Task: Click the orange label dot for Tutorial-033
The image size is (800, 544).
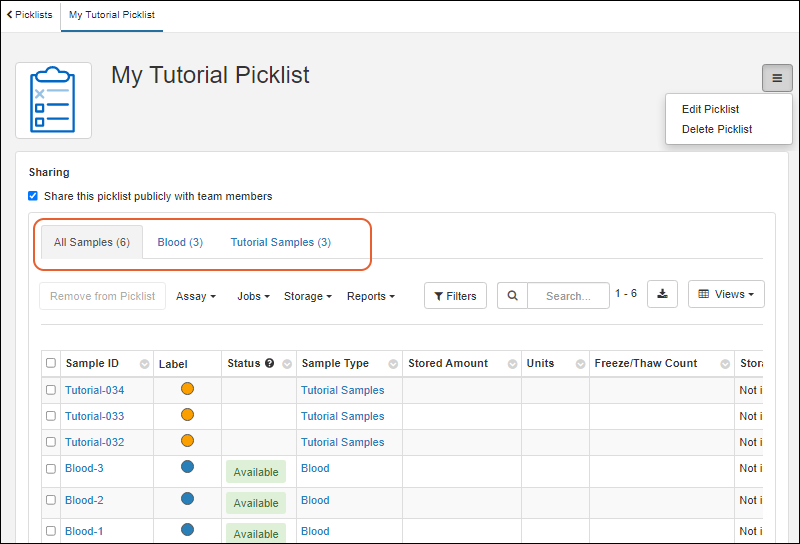Action: (x=187, y=415)
